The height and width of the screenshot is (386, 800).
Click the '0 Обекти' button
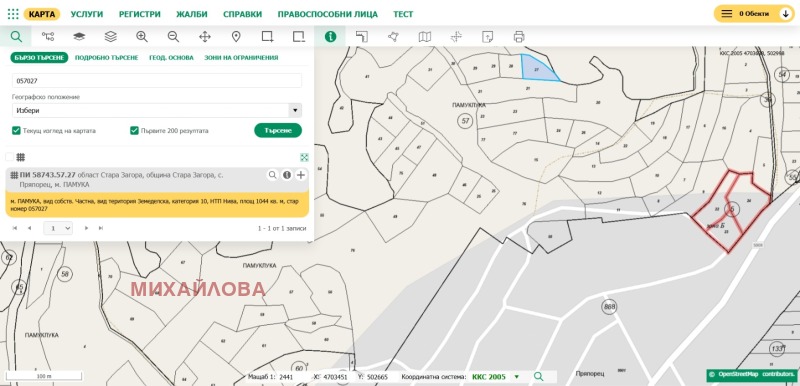754,14
